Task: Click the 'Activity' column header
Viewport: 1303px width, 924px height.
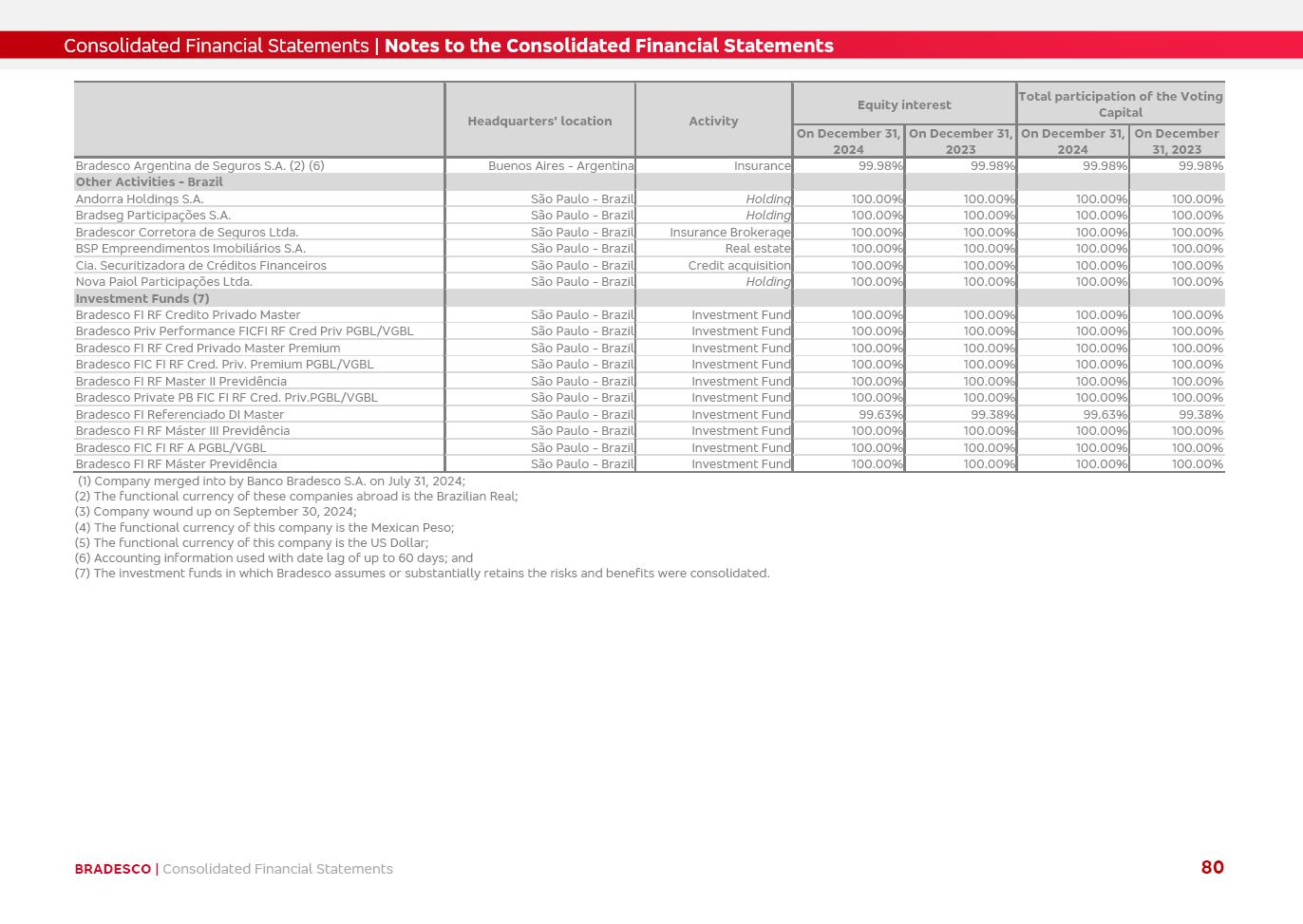Action: pos(713,121)
